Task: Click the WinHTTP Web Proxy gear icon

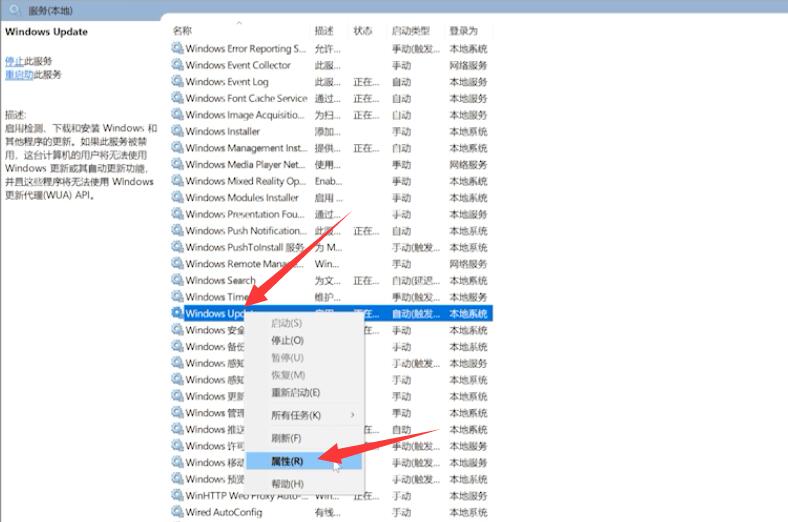Action: coord(177,495)
